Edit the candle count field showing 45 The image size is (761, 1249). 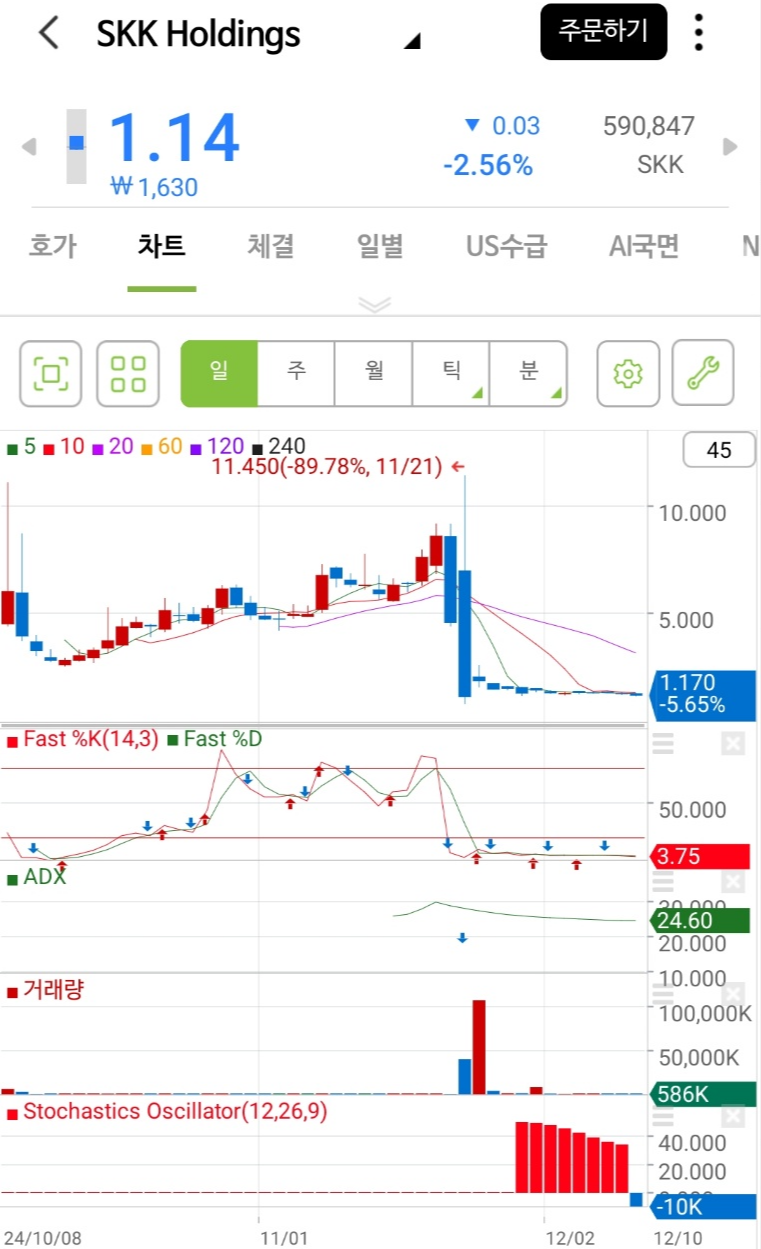click(719, 450)
